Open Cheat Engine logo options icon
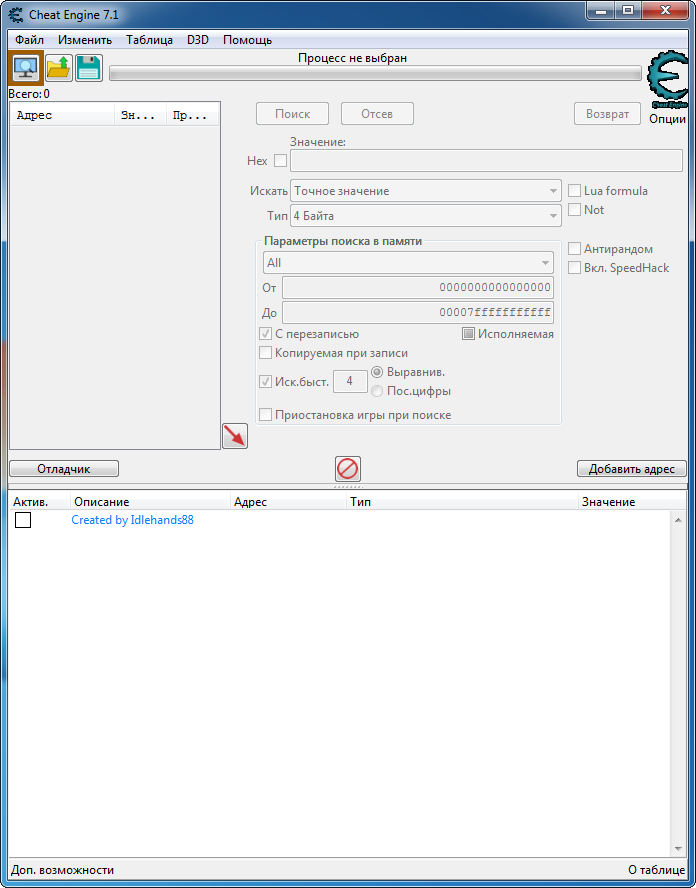Image resolution: width=696 pixels, height=888 pixels. tap(668, 80)
